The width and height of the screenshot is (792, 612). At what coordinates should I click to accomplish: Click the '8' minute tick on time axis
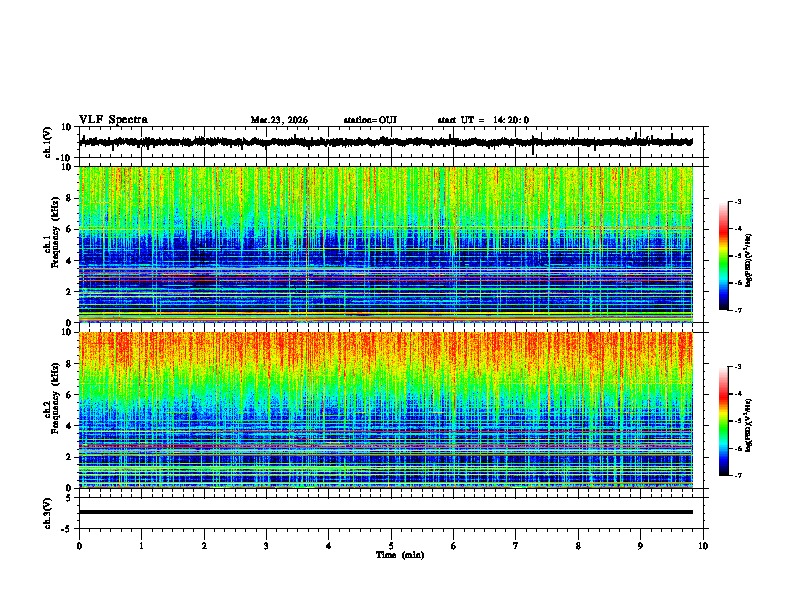[578, 546]
